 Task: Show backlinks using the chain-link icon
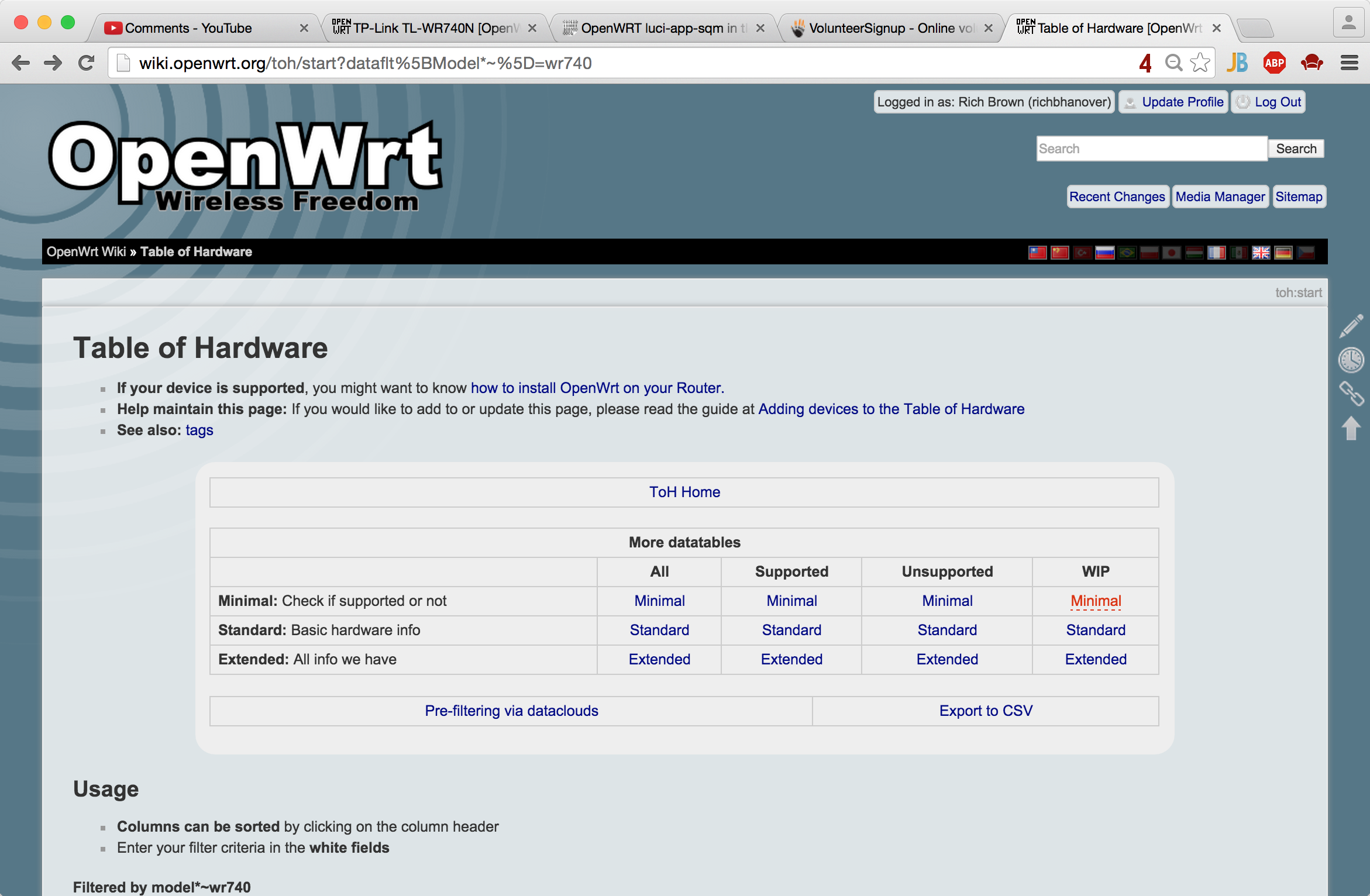coord(1351,394)
